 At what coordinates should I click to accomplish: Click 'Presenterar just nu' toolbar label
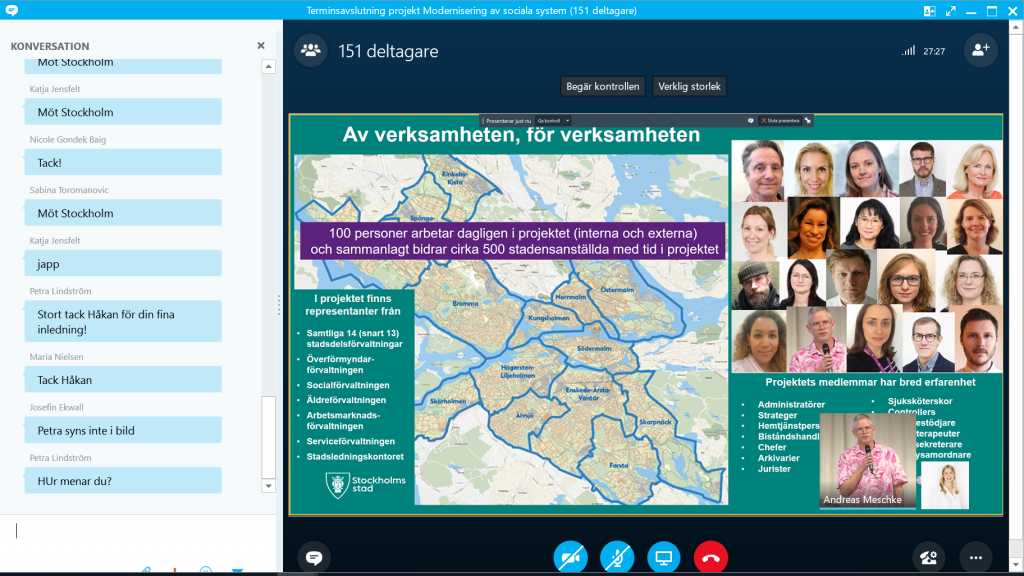click(x=508, y=121)
